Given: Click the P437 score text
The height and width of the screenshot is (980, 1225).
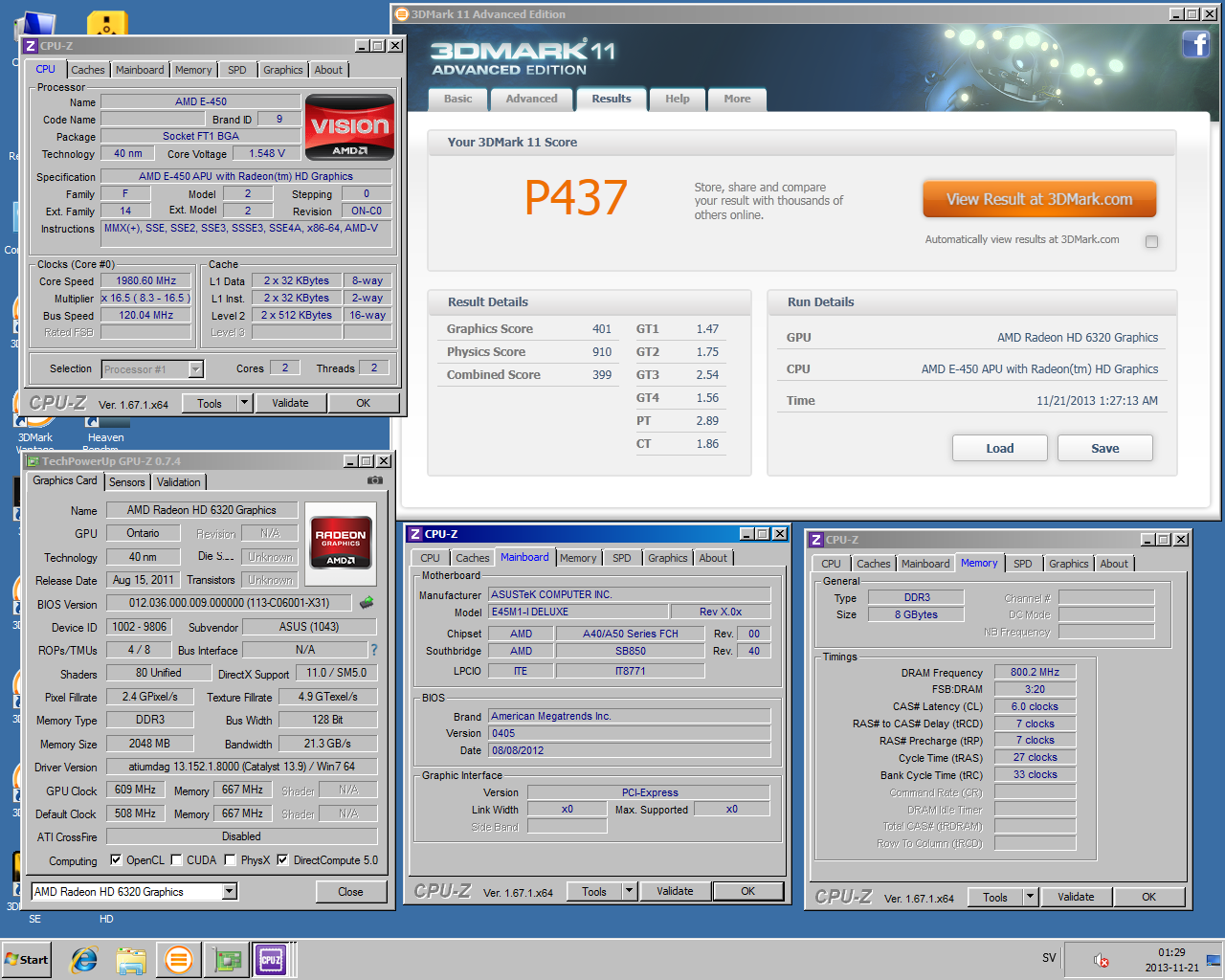Looking at the screenshot, I should coord(576,198).
